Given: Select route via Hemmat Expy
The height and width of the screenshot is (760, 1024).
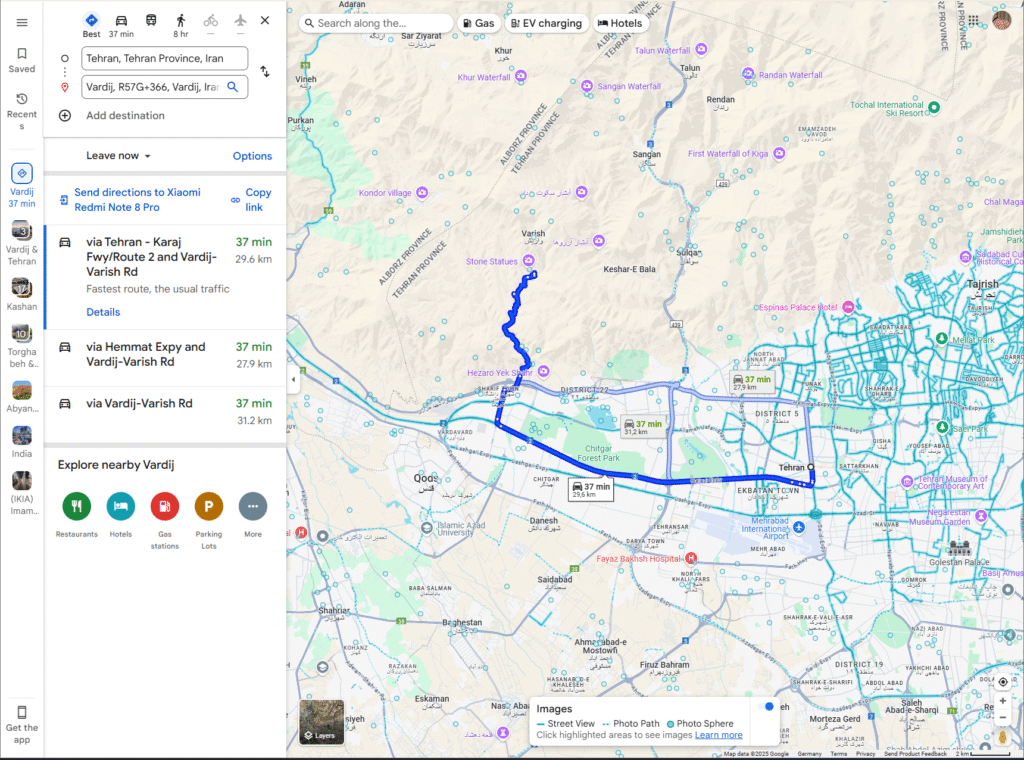Looking at the screenshot, I should point(165,355).
